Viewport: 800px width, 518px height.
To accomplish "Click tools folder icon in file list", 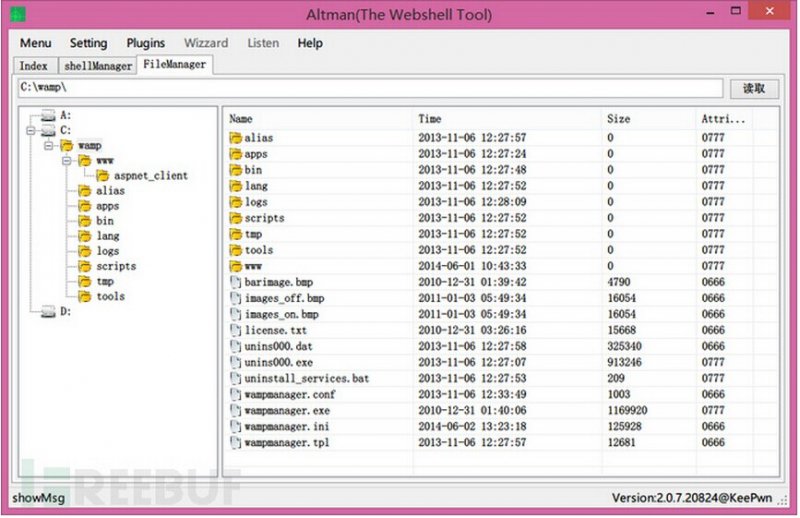I will [236, 250].
